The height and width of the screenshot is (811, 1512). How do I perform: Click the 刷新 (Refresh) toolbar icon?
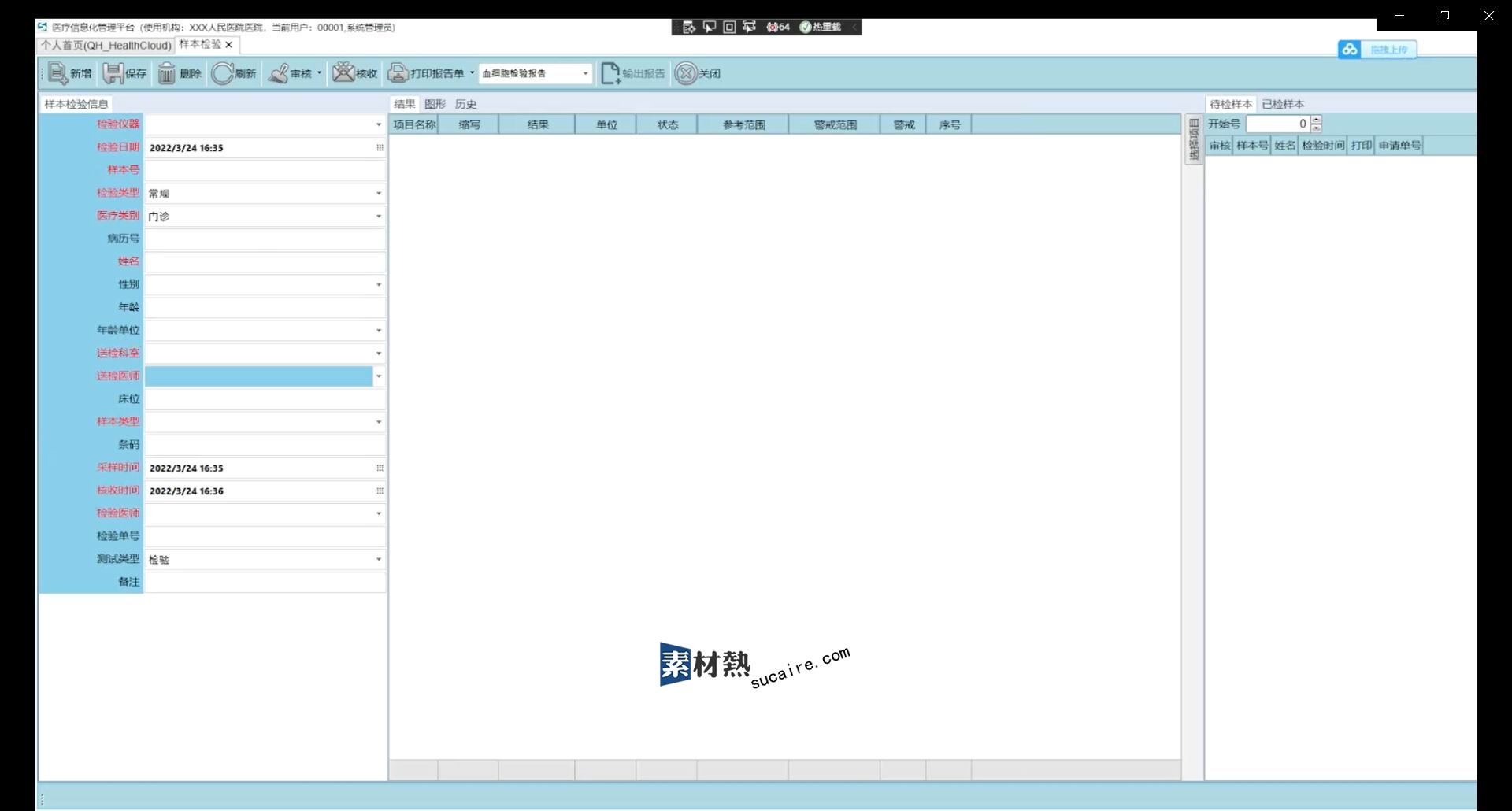(222, 73)
